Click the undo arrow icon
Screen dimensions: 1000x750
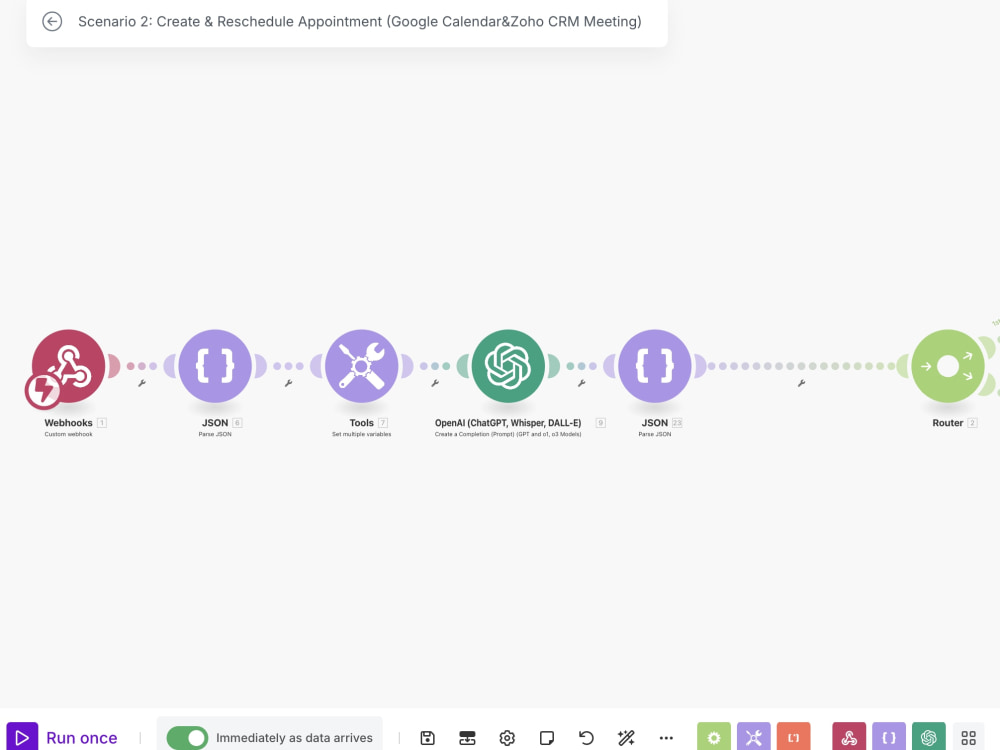pos(586,738)
